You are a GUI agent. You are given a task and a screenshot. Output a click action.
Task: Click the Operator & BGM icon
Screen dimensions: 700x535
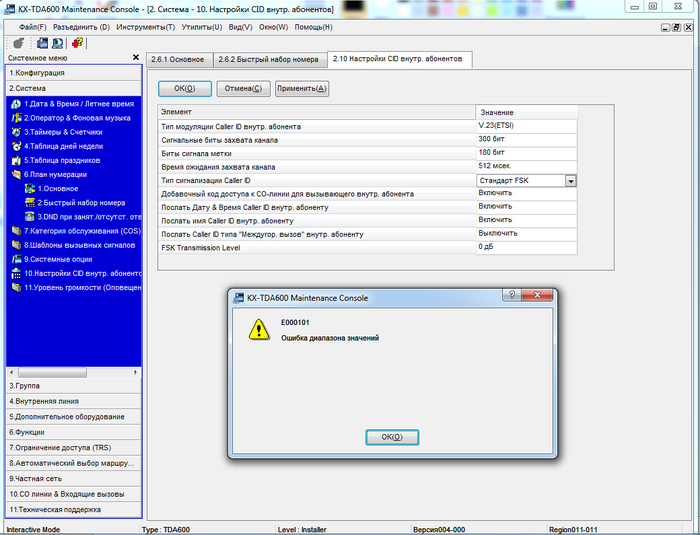coord(16,118)
